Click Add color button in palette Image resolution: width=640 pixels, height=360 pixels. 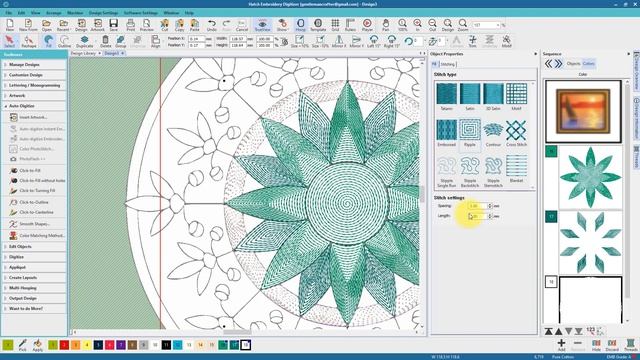pyautogui.click(x=562, y=344)
